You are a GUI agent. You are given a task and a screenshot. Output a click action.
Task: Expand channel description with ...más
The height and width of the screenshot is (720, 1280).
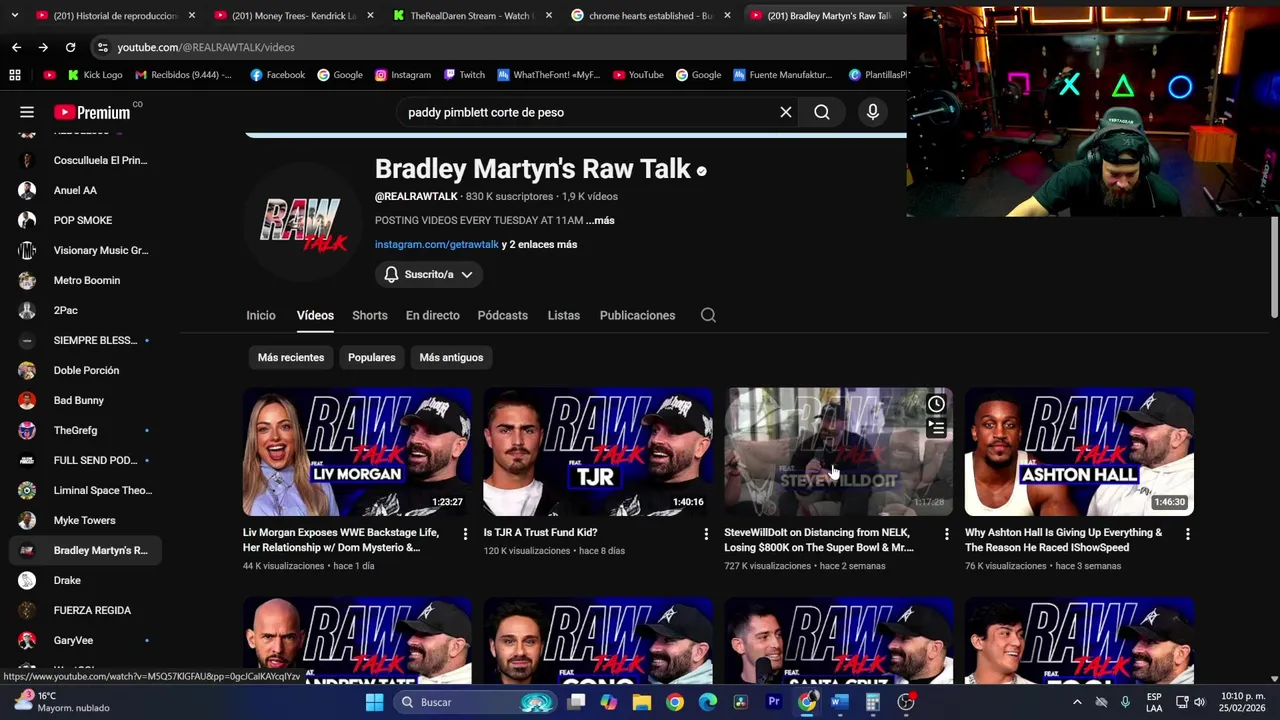[x=600, y=220]
